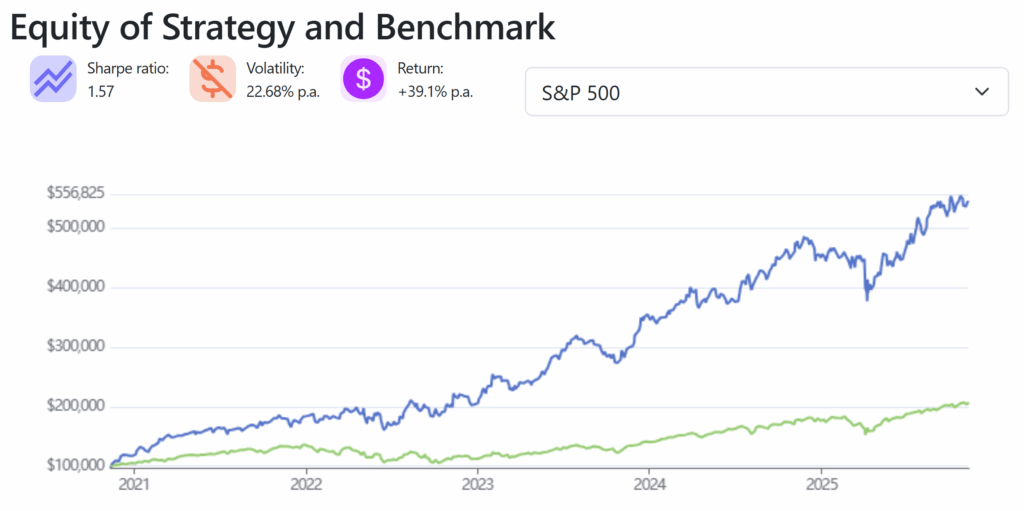The image size is (1024, 511).
Task: Click the $300,000 y-axis label
Action: 75,347
